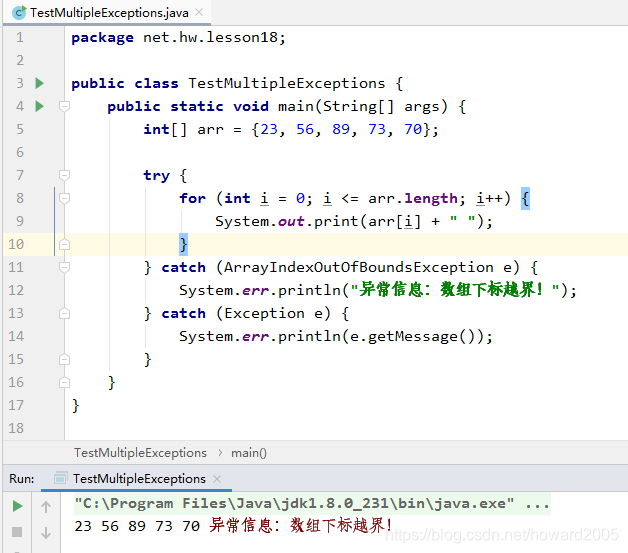This screenshot has width=628, height=553.
Task: Close the TestMultipleExceptions.java editor tab
Action: pyautogui.click(x=199, y=12)
